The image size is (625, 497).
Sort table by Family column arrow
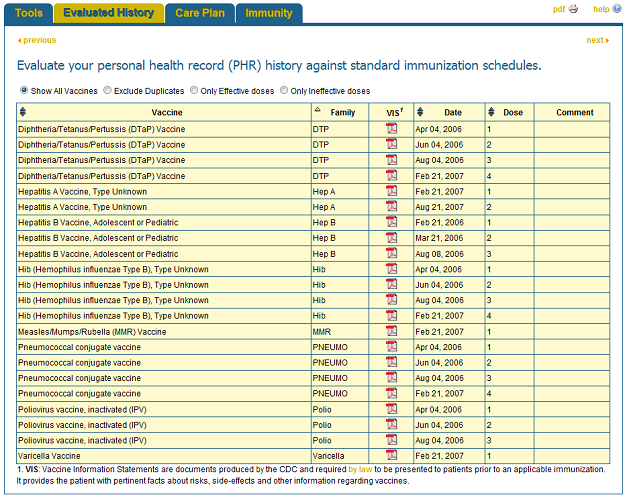[318, 109]
